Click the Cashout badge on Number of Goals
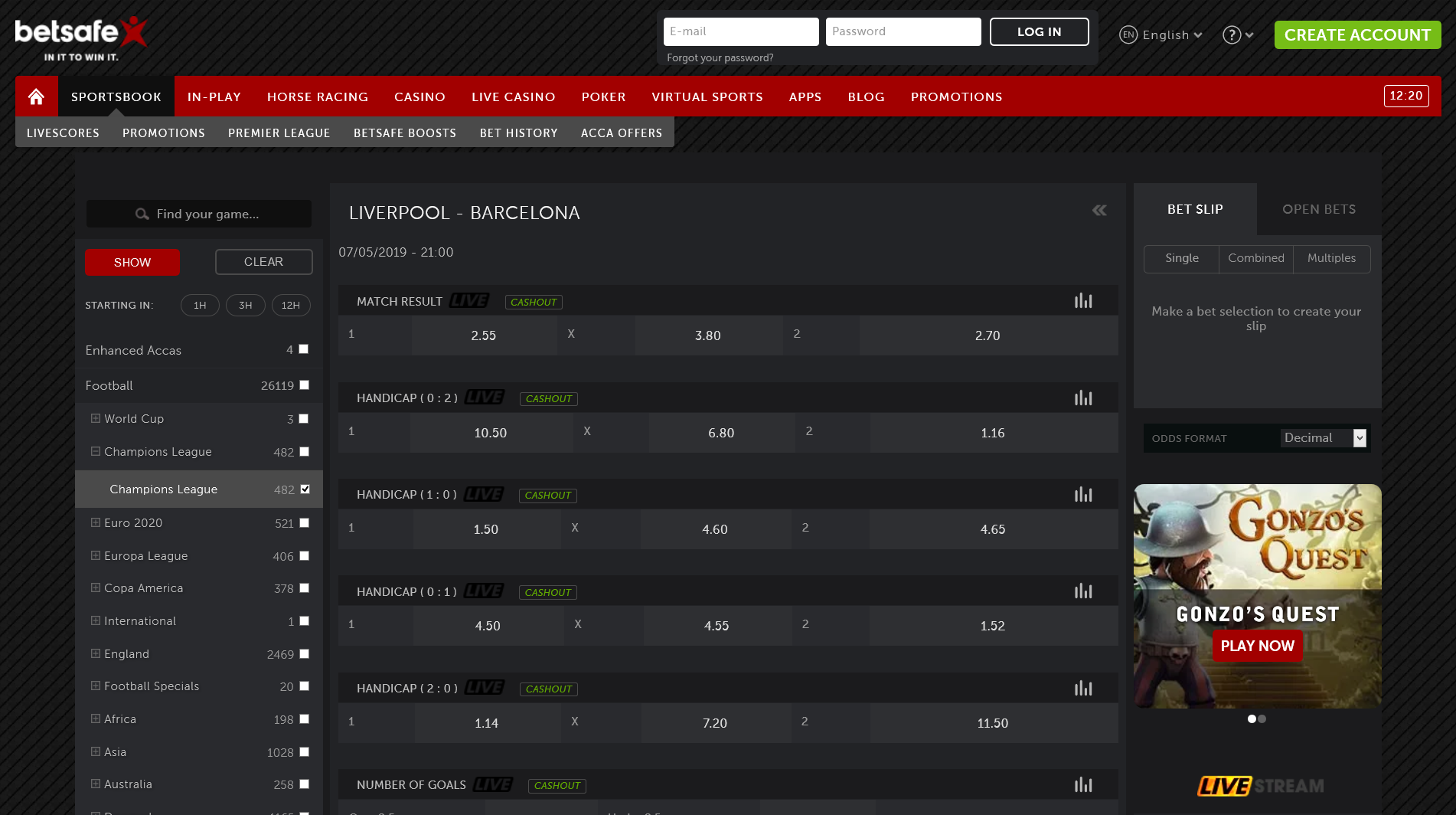This screenshot has height=815, width=1456. pyautogui.click(x=557, y=786)
